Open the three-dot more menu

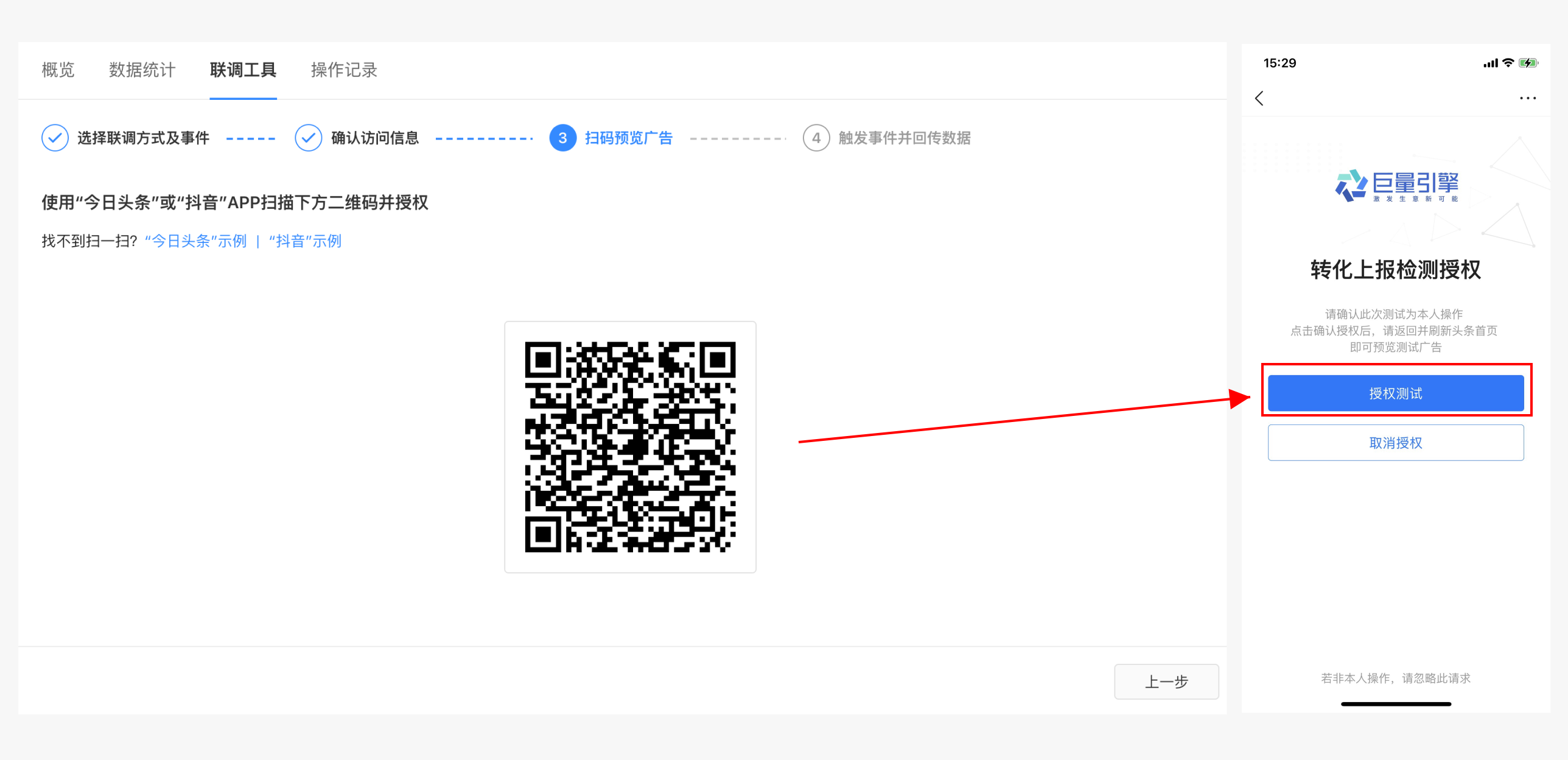pos(1527,98)
